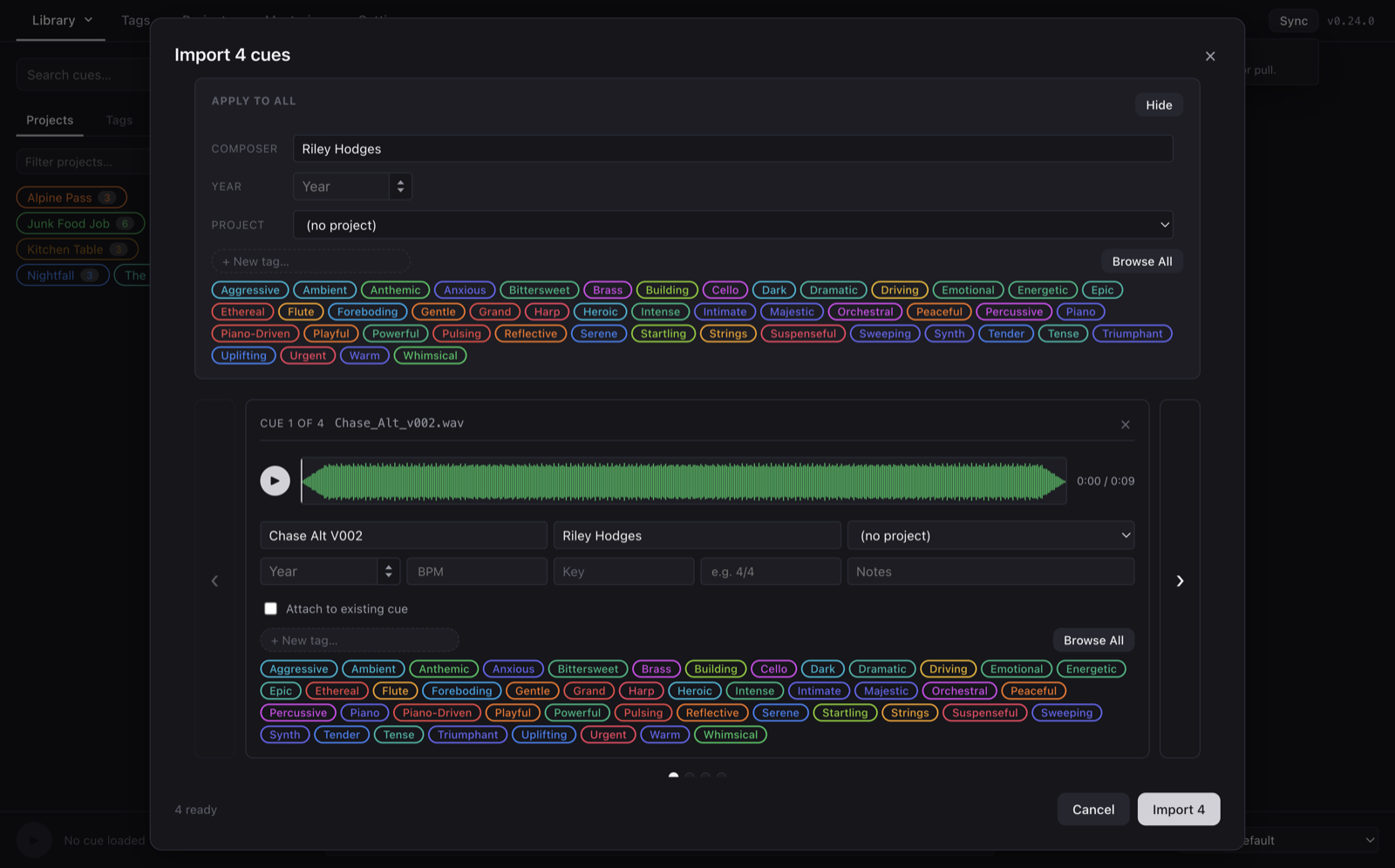Toggle the Suspenseful tag for cue 1
1395x868 pixels.
tap(984, 713)
